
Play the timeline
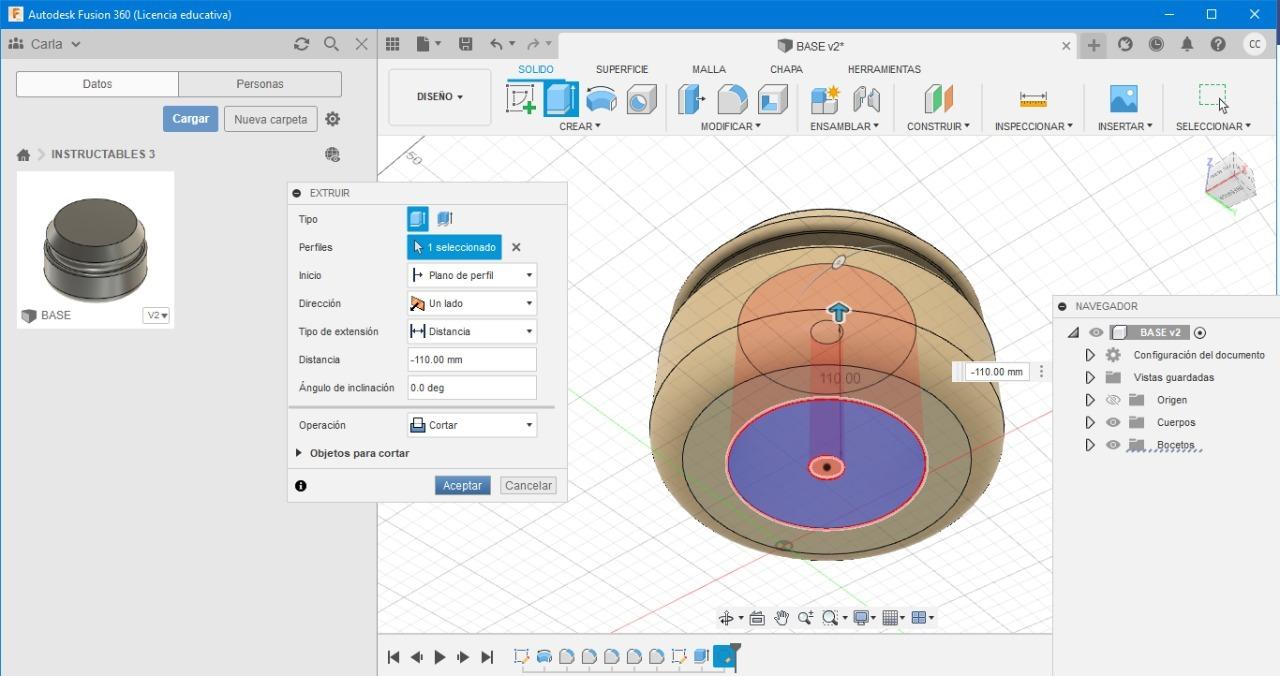point(439,657)
